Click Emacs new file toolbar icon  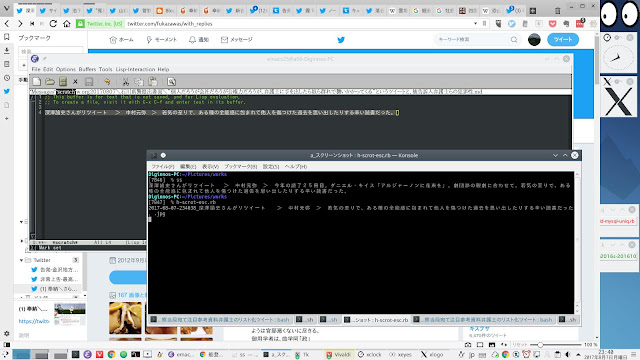pos(37,82)
